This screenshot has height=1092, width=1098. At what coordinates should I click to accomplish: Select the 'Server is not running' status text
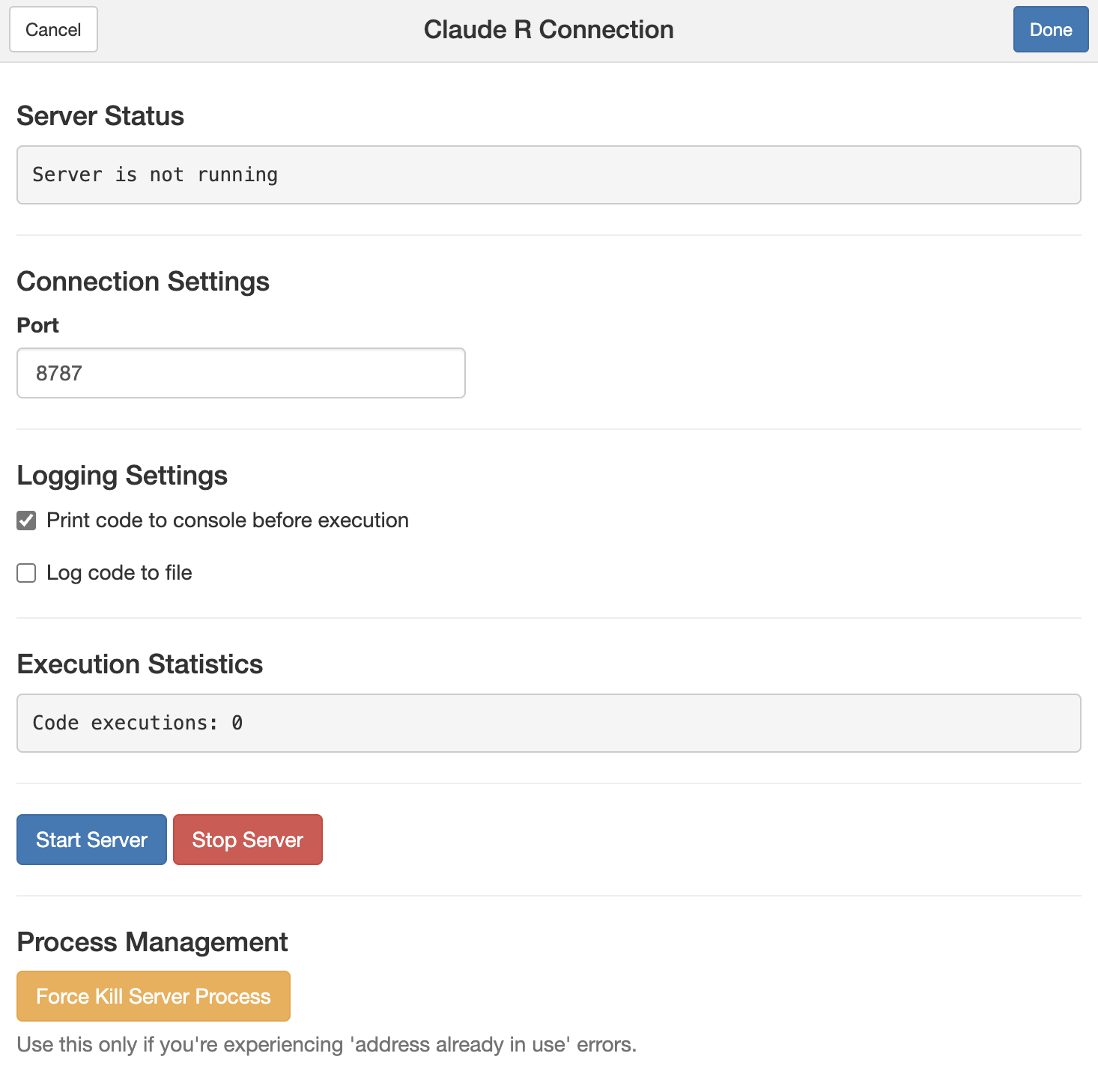point(155,175)
